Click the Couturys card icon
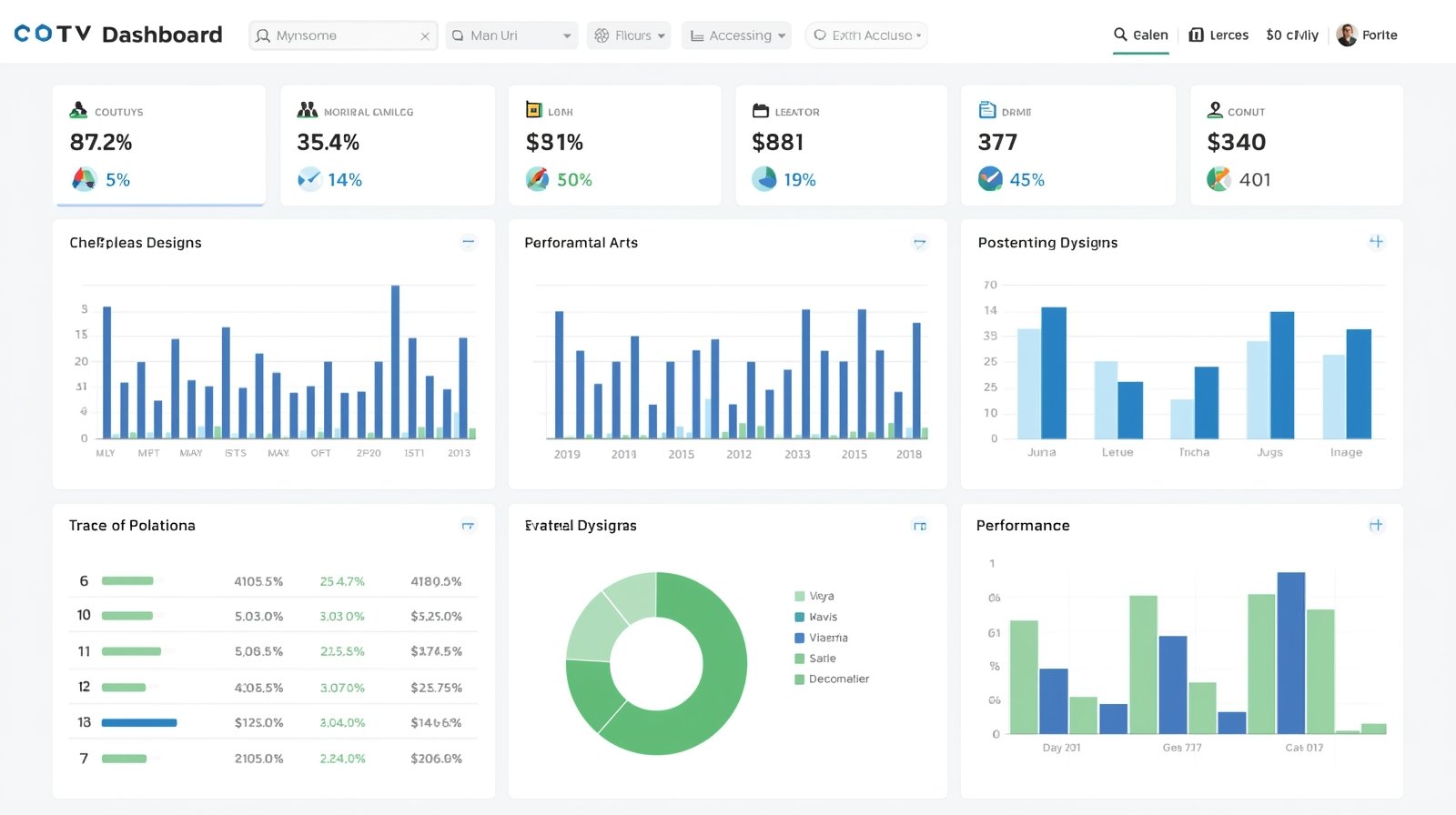The height and width of the screenshot is (815, 1456). pos(78,111)
